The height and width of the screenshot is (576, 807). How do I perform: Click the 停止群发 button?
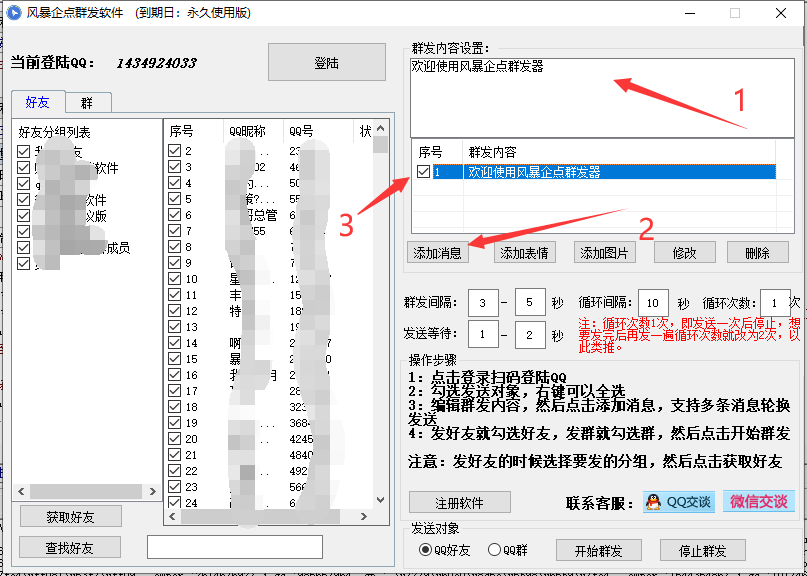(x=703, y=551)
